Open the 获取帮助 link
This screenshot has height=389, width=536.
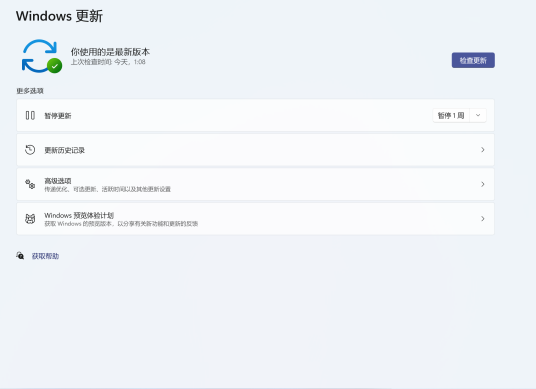(x=45, y=256)
